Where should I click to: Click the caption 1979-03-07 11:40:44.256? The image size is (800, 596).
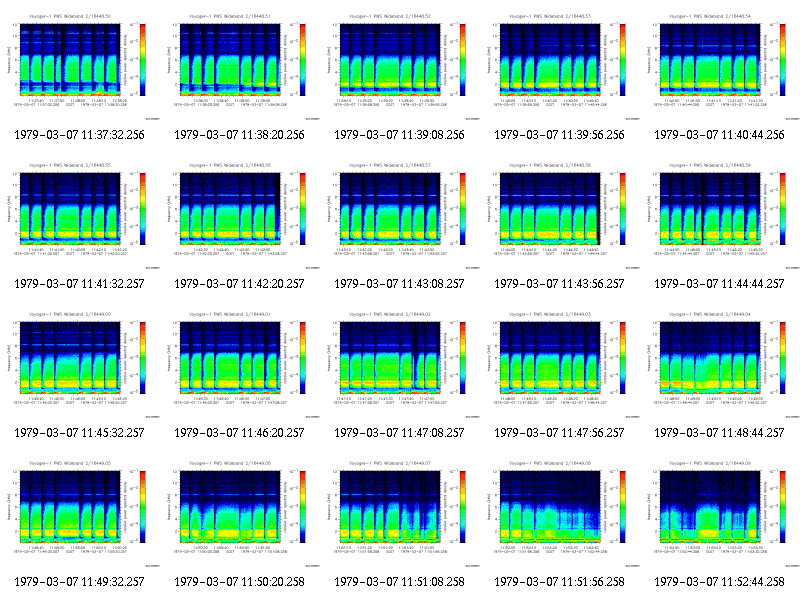(719, 135)
